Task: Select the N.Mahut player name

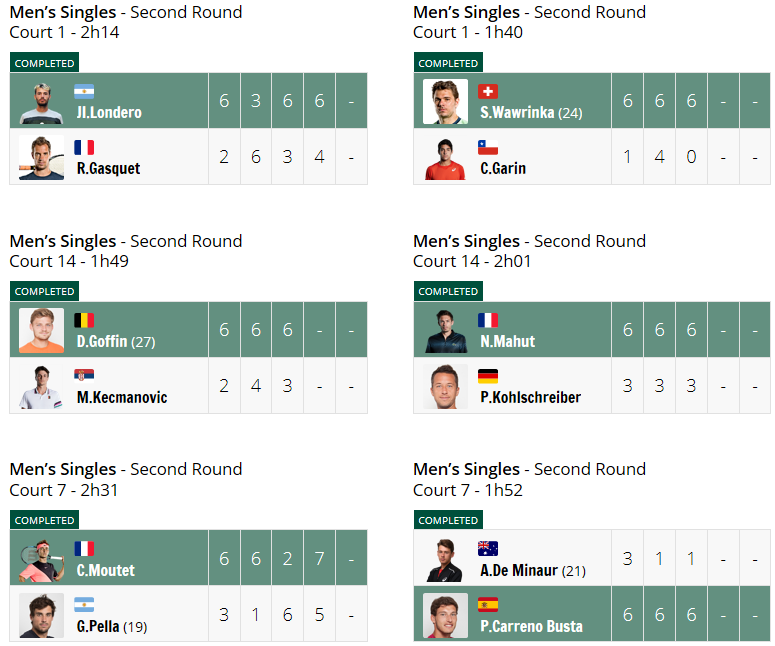Action: point(508,342)
